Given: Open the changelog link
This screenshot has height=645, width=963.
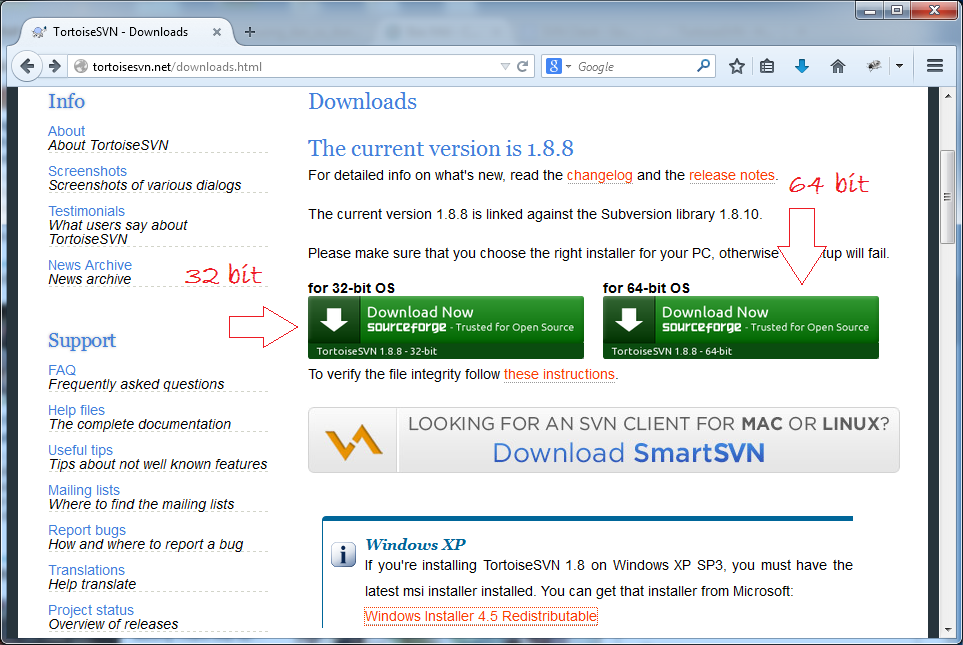Looking at the screenshot, I should click(599, 176).
